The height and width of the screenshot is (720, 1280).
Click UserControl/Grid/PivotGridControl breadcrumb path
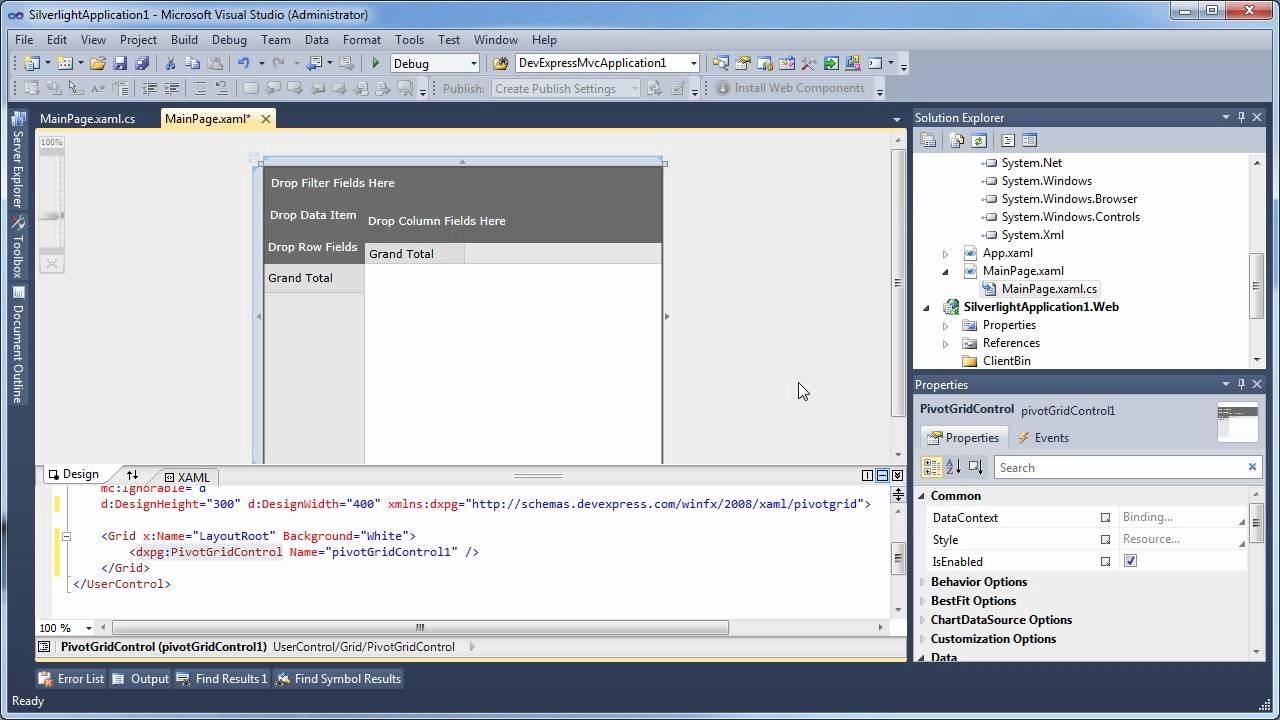point(364,647)
